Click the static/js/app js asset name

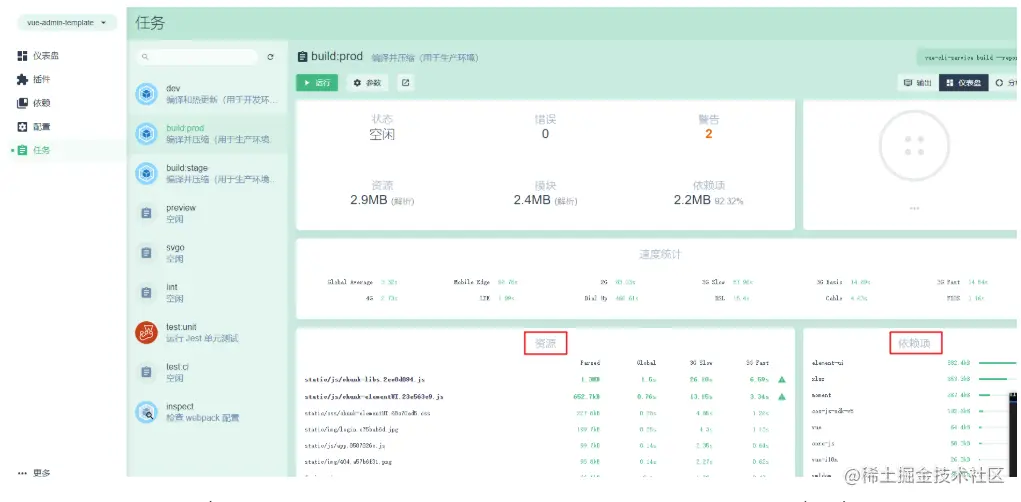tap(345, 445)
